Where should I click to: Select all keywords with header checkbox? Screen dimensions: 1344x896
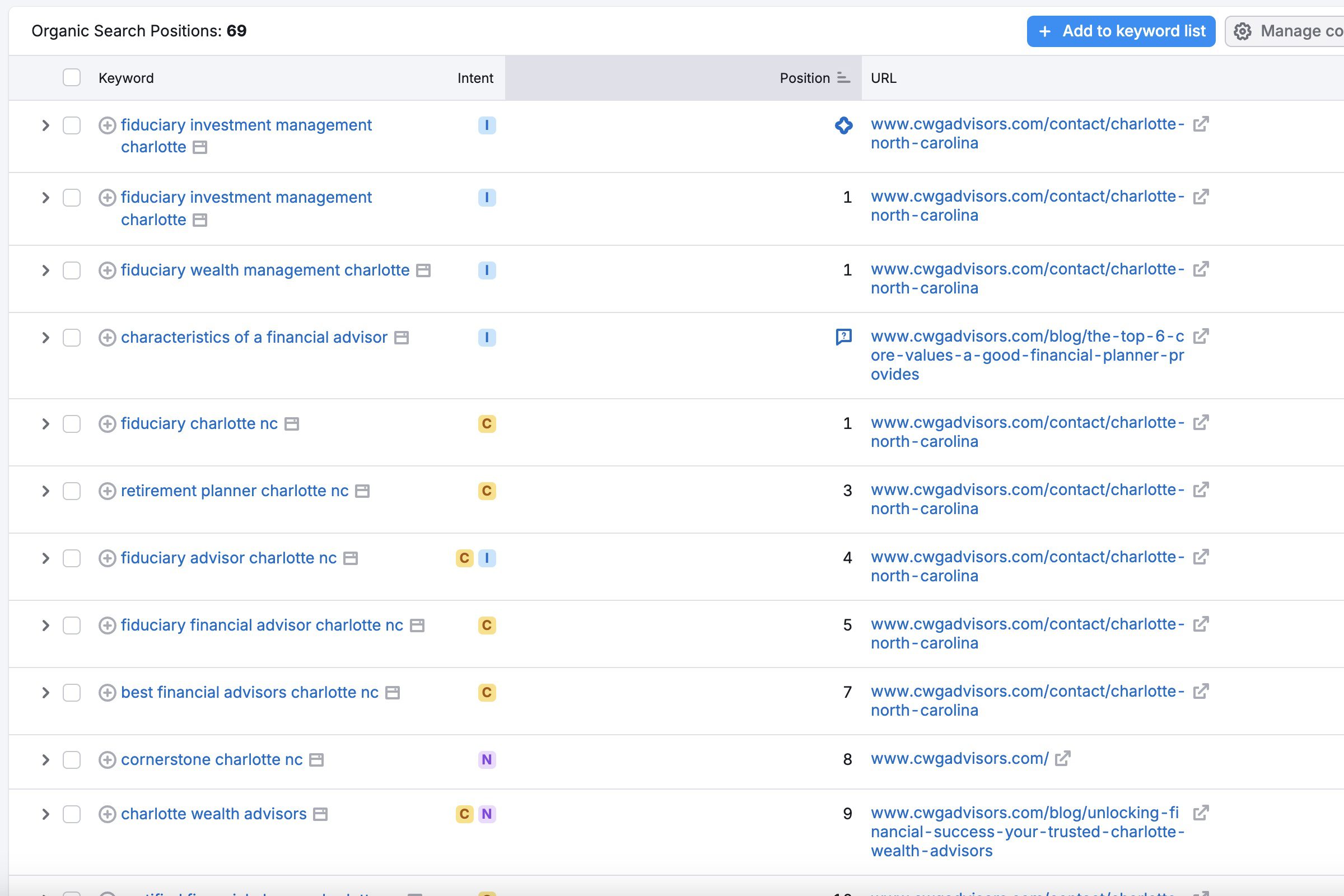pos(72,78)
